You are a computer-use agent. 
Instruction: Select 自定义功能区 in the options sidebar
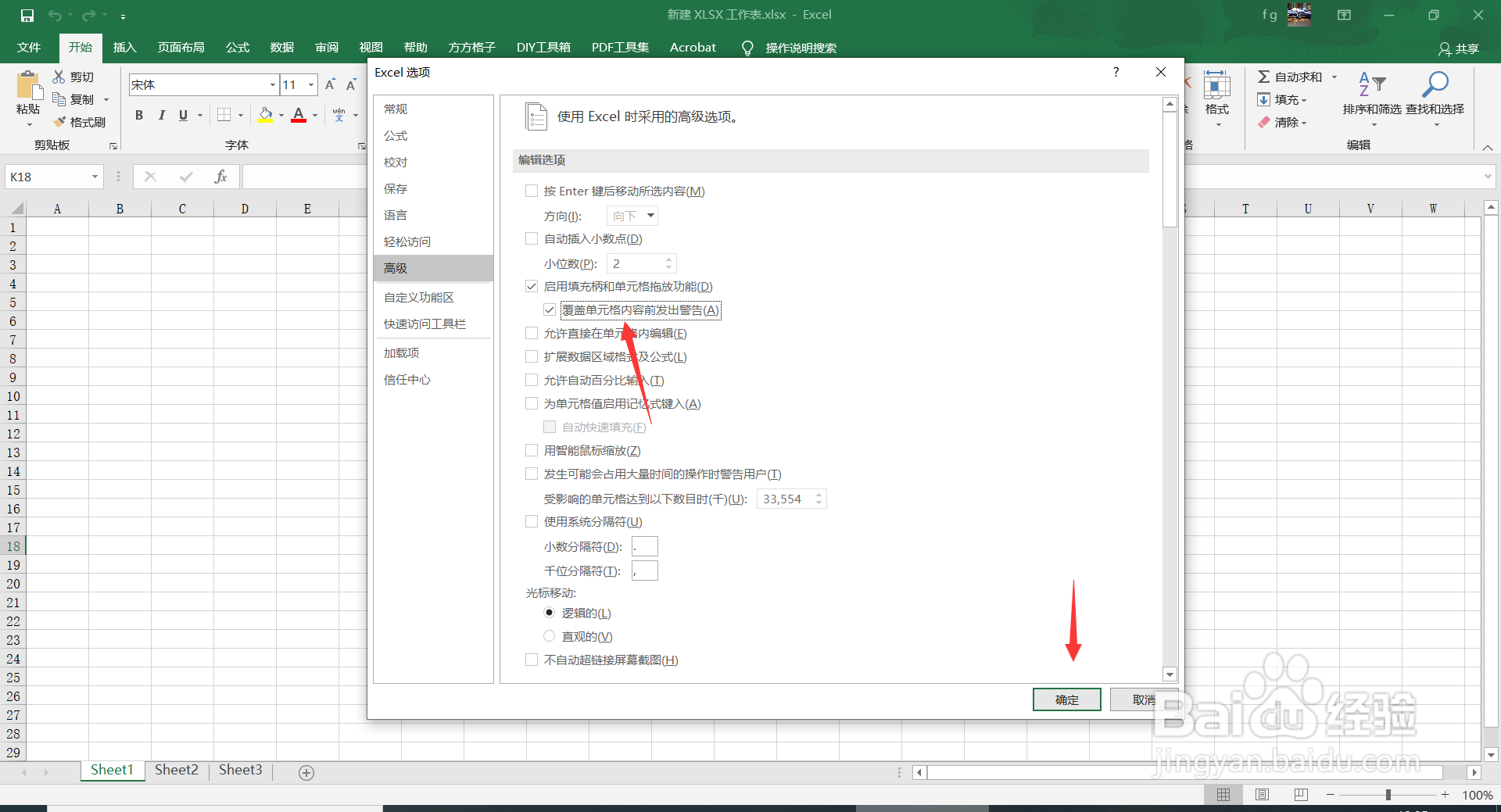(x=418, y=297)
